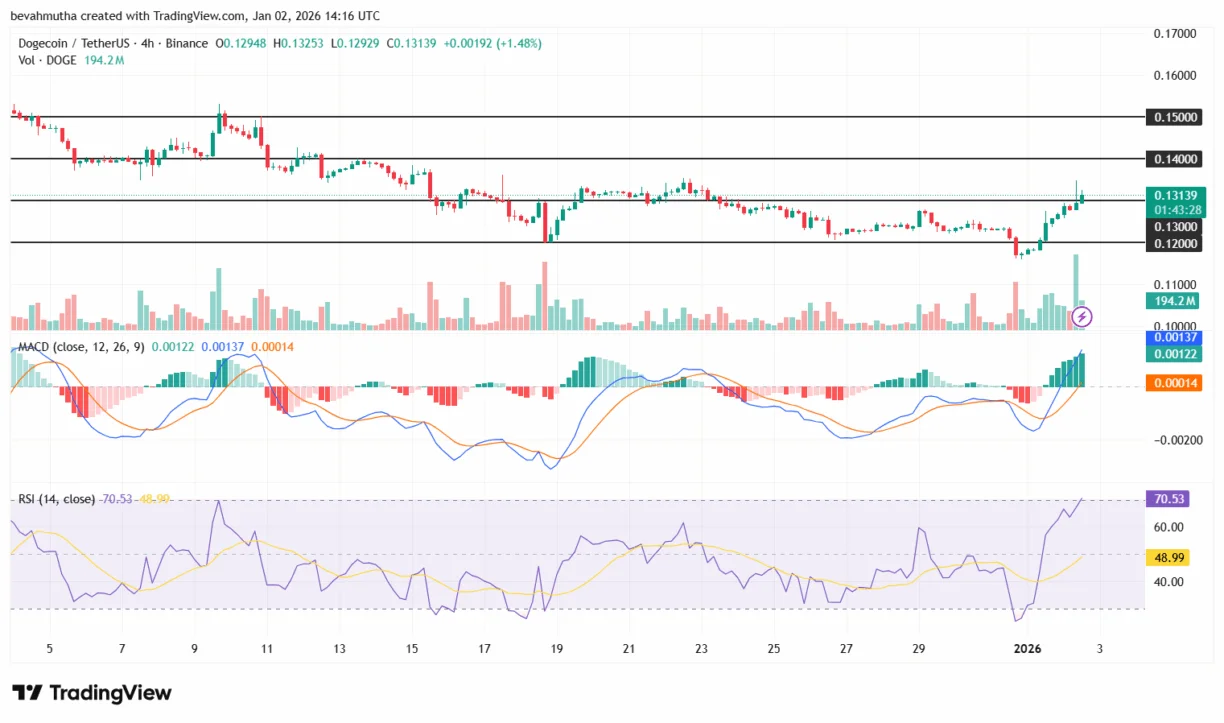Click the purple lightning bolt icon

coord(1081,317)
